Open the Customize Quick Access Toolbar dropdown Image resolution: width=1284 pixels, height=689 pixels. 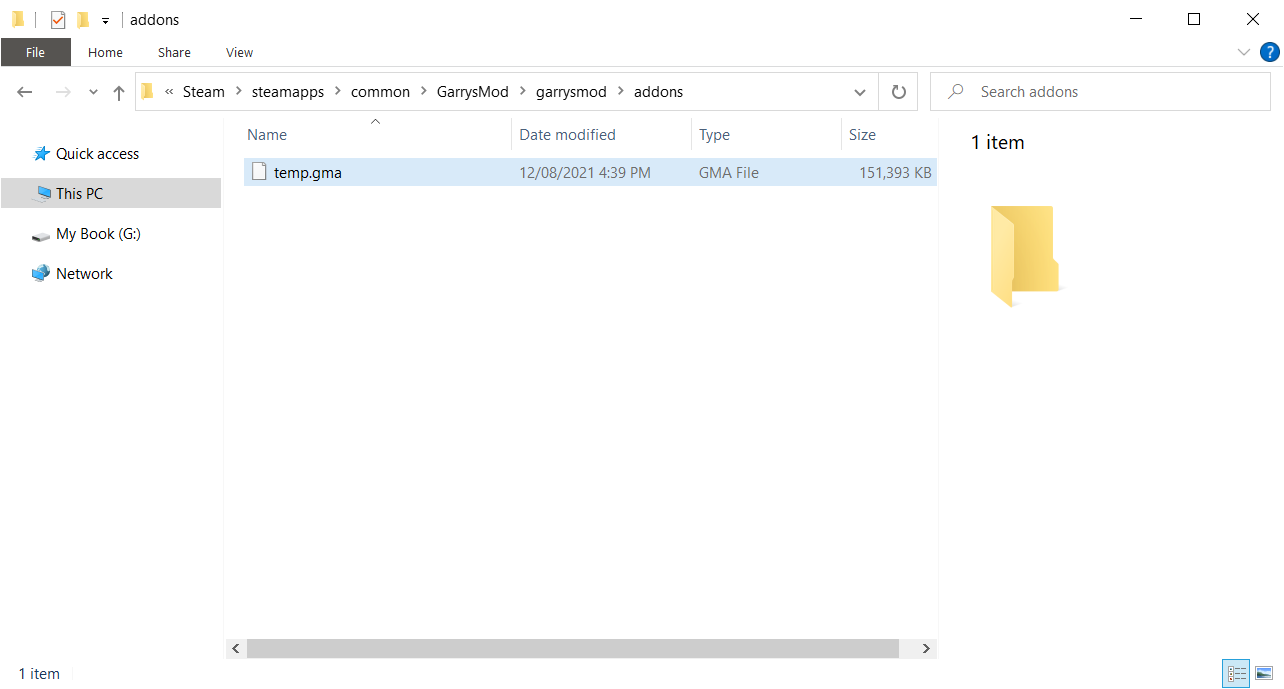(x=105, y=20)
